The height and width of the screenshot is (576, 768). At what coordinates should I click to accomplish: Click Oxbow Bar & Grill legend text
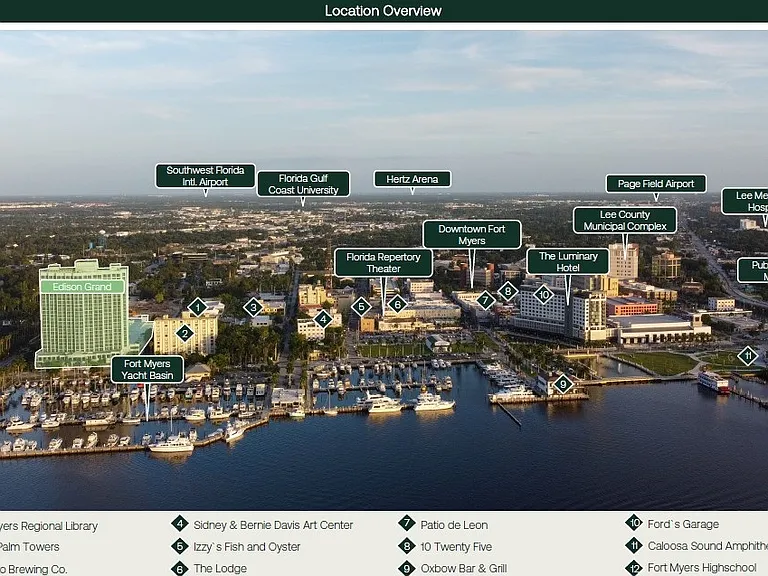click(x=464, y=569)
